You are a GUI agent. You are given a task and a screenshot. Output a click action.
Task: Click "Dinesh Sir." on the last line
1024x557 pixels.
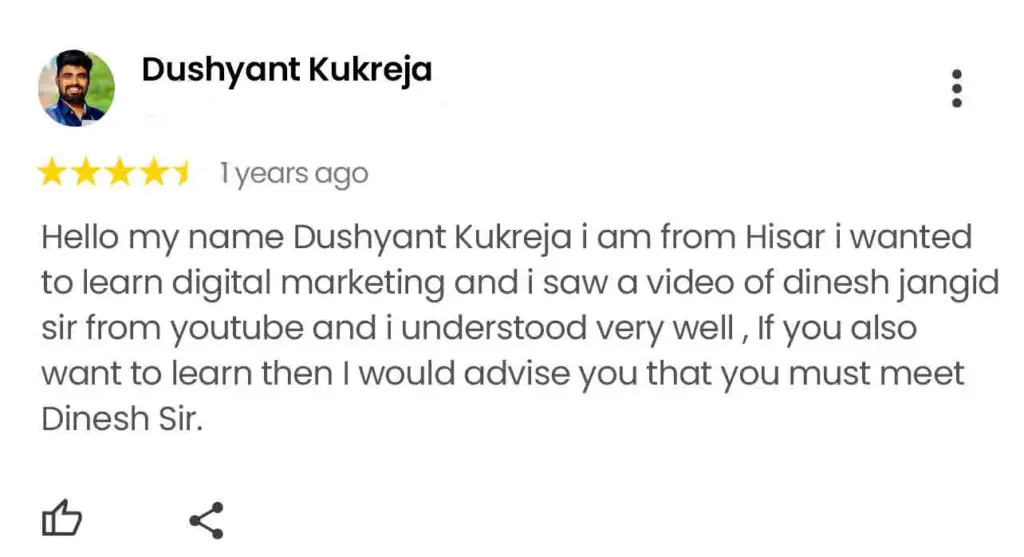coord(122,419)
